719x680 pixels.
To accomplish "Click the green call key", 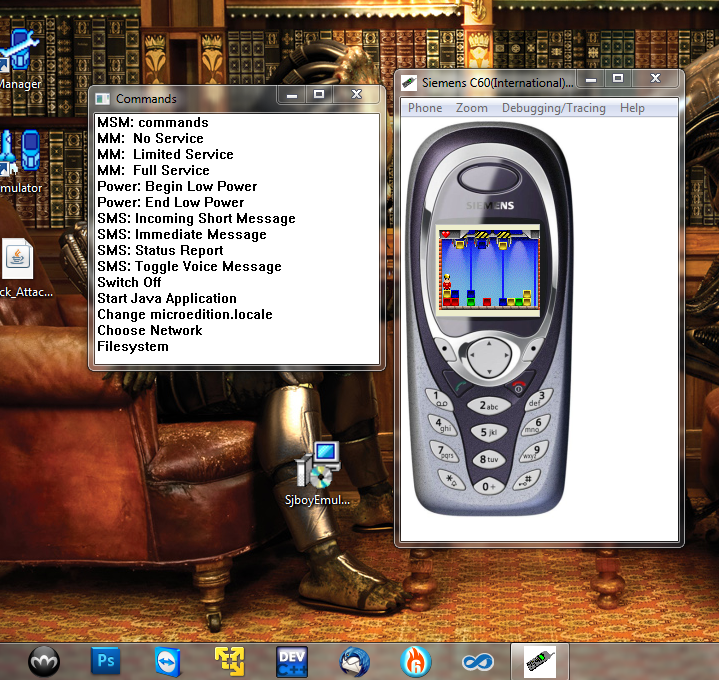I will click(459, 385).
